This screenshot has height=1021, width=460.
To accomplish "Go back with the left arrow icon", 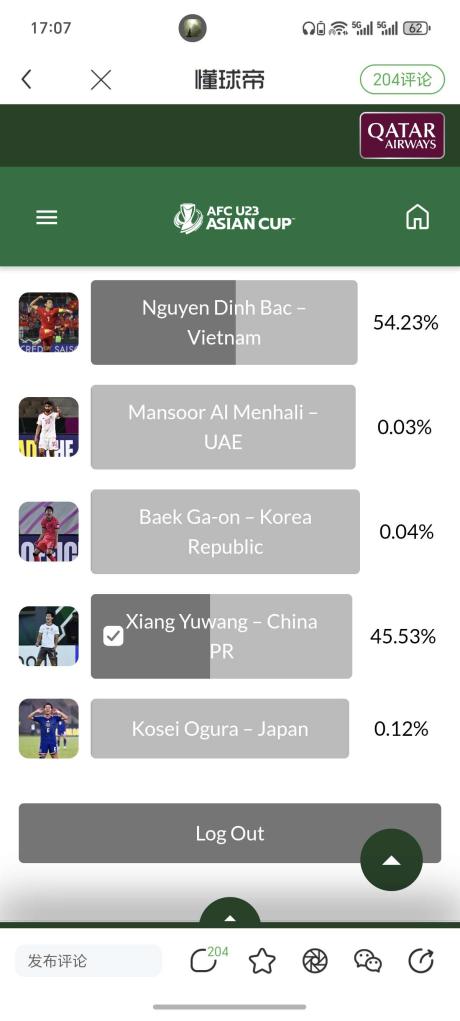I will [26, 79].
